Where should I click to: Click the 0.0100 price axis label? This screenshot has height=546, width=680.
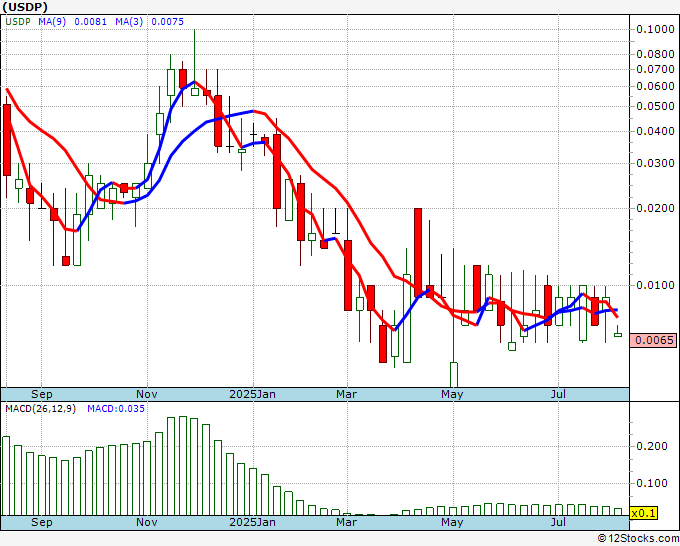pyautogui.click(x=655, y=285)
